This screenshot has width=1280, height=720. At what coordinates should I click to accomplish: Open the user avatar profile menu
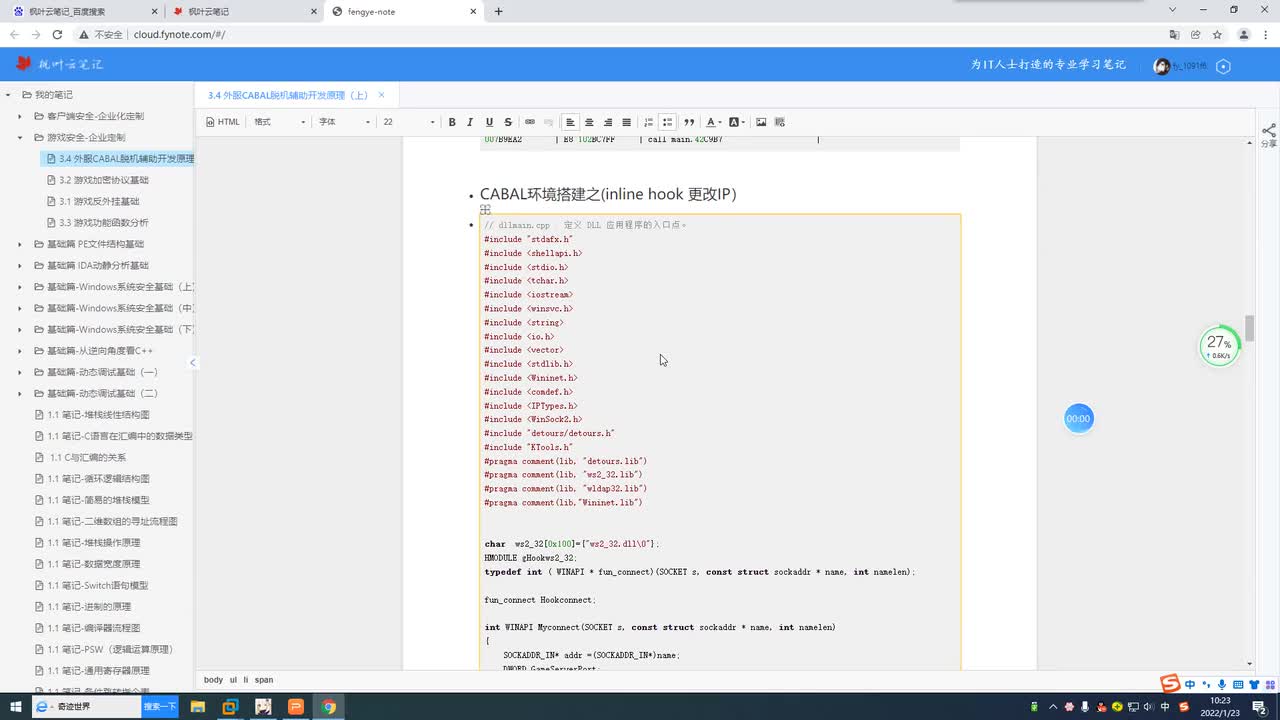pyautogui.click(x=1161, y=66)
